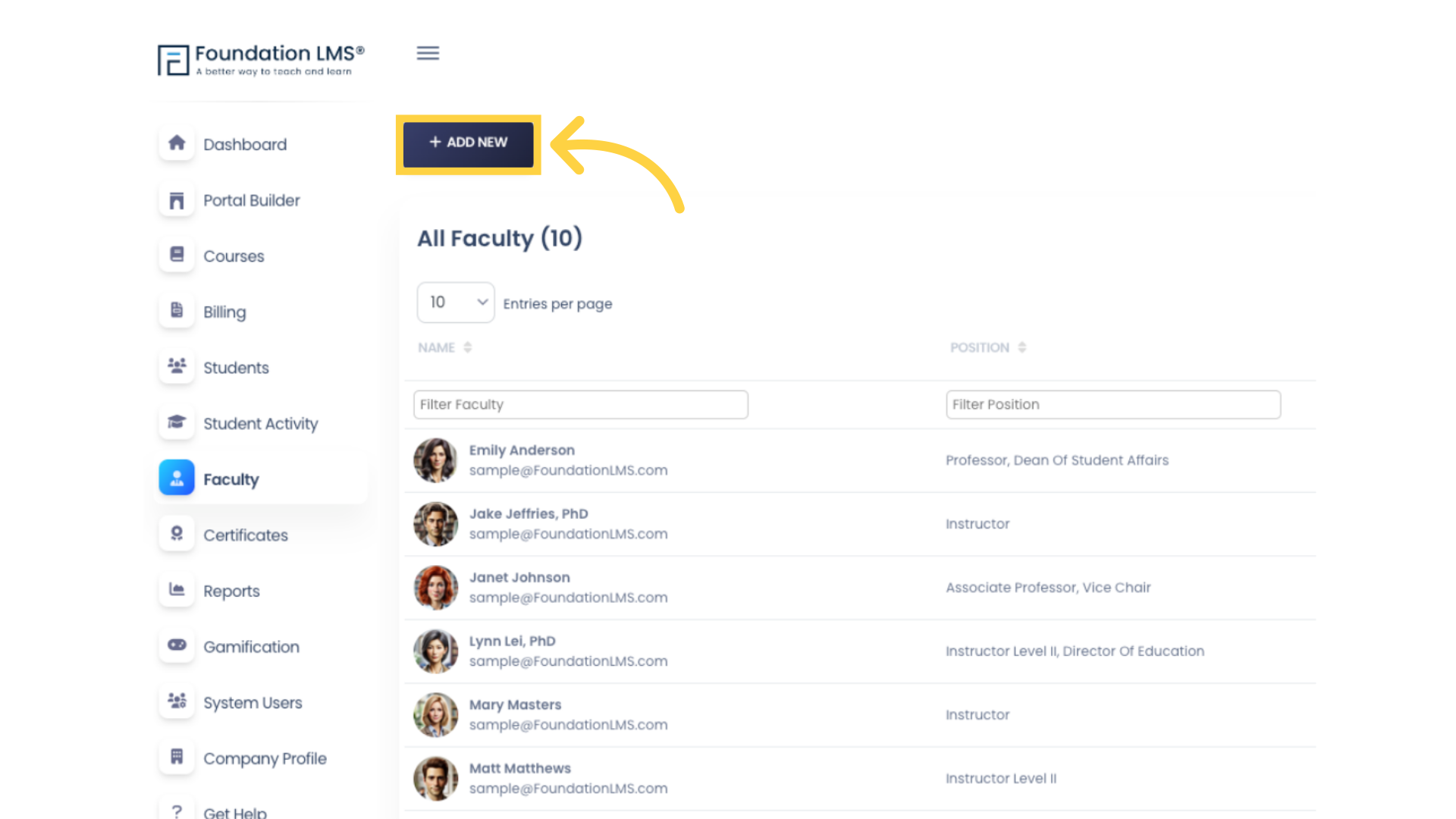This screenshot has height=819, width=1456.
Task: Open Filter Faculty input dropdown
Action: tap(580, 404)
